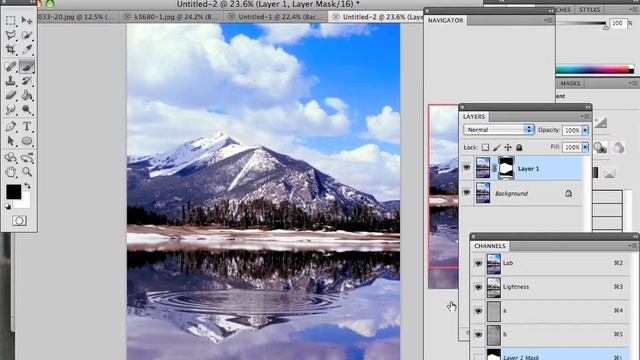Screen dimensions: 640x360
Task: Swap foreground and background colors
Action: point(27,186)
